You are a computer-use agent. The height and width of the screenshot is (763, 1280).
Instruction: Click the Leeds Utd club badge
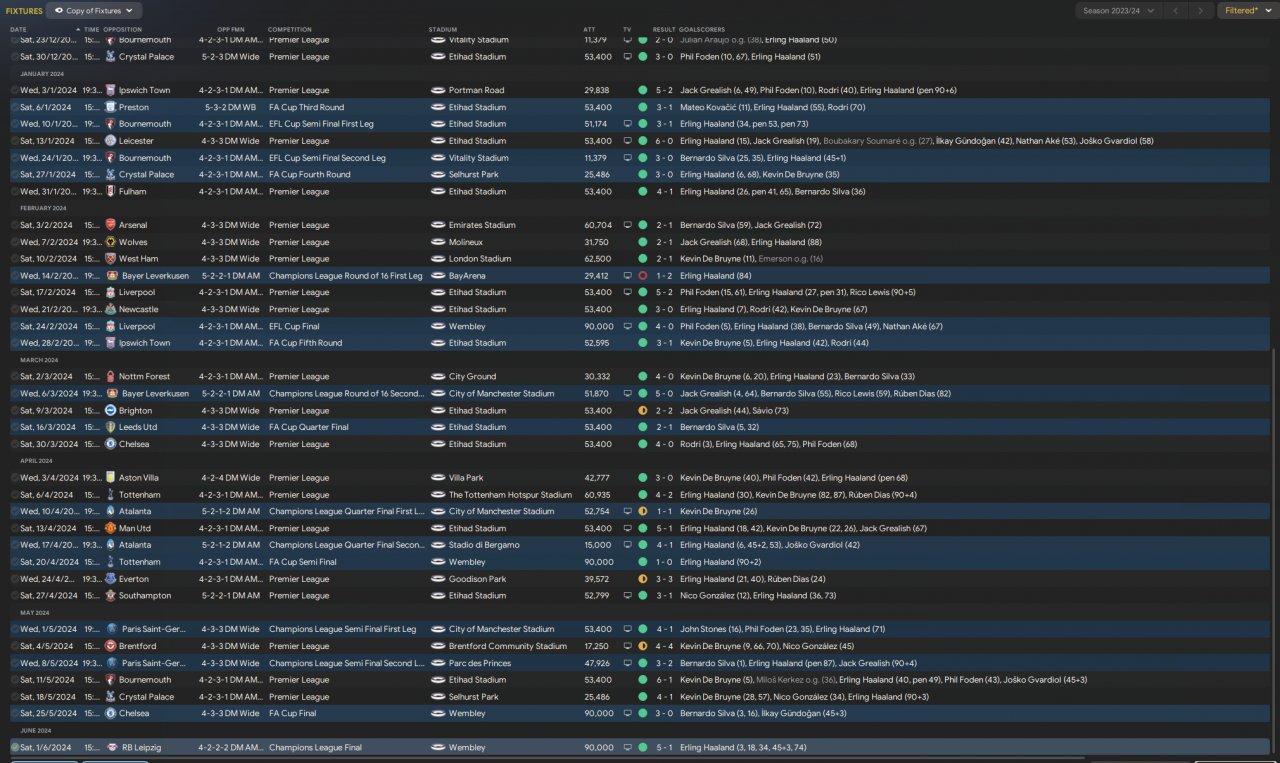click(x=110, y=427)
